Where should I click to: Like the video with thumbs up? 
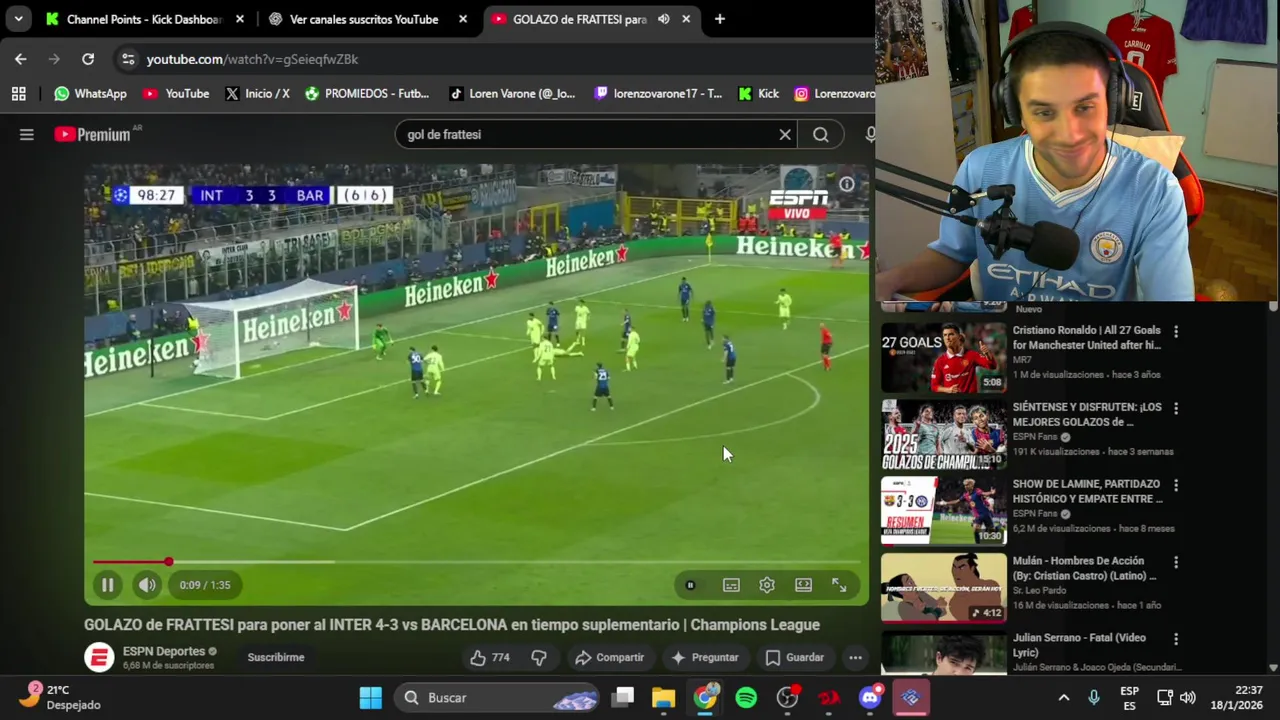tap(490, 657)
